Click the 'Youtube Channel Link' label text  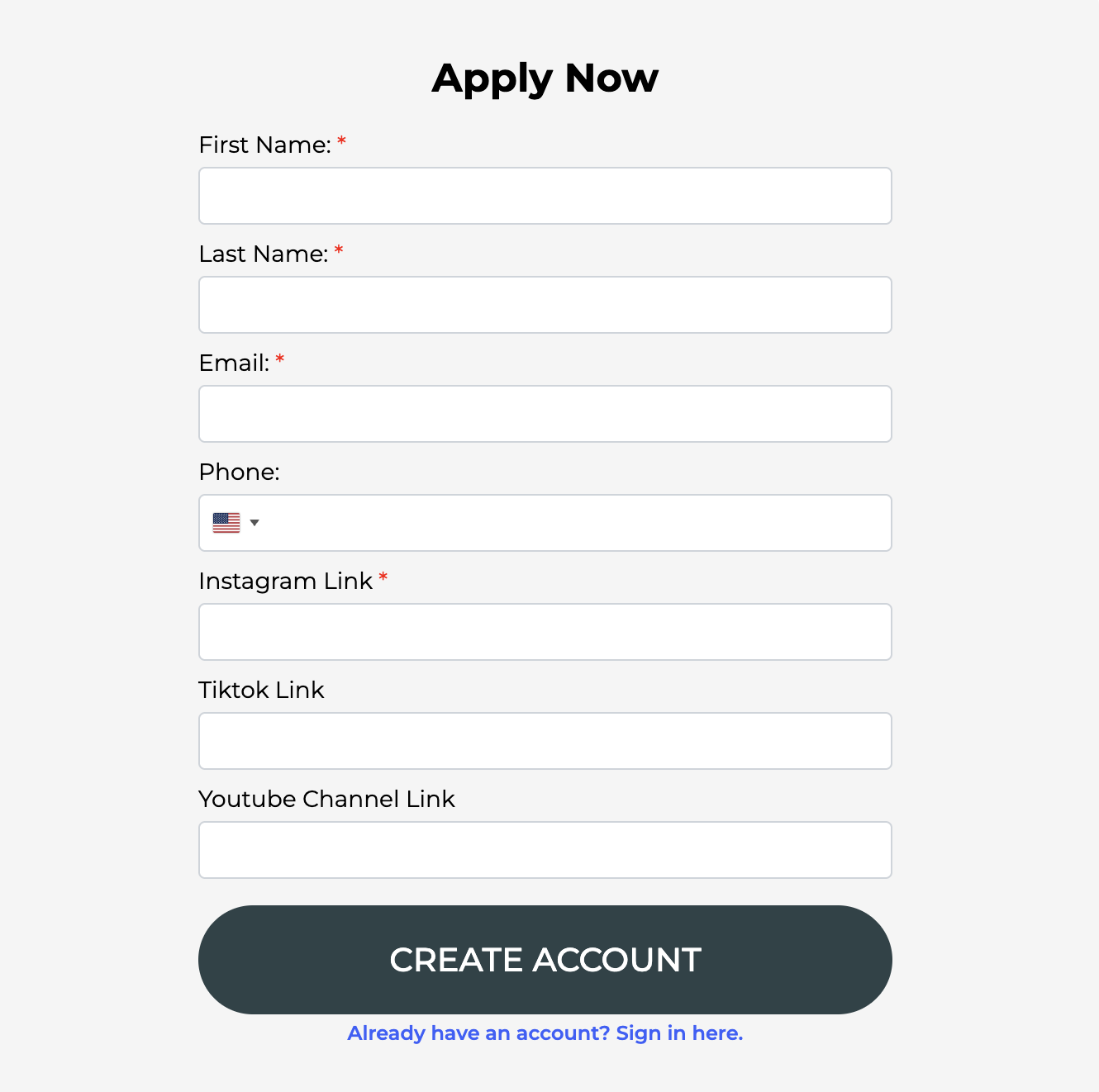pos(326,800)
